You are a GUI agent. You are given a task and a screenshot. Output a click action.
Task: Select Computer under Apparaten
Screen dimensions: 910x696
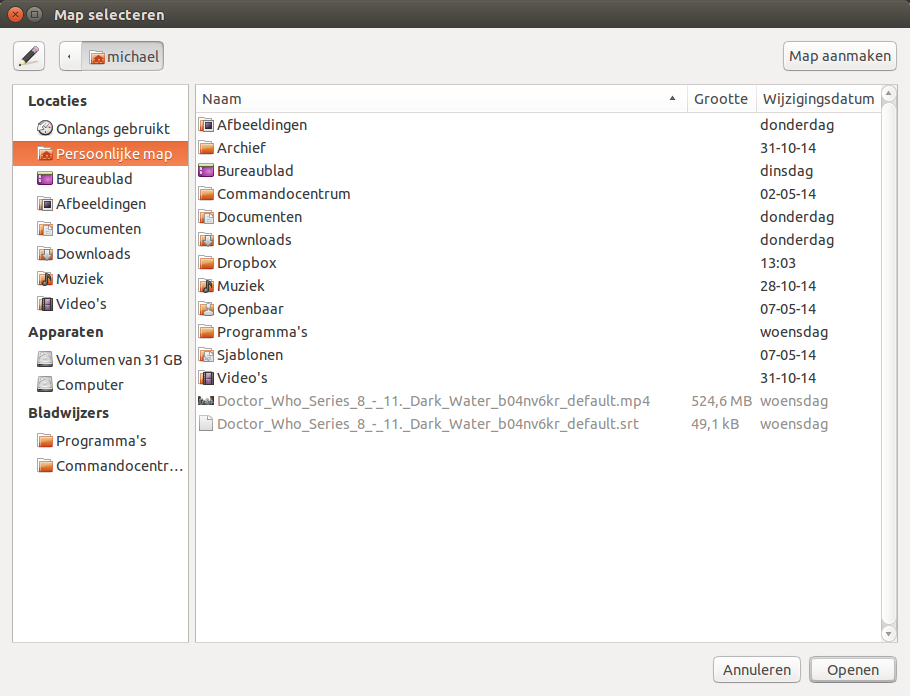tap(89, 385)
